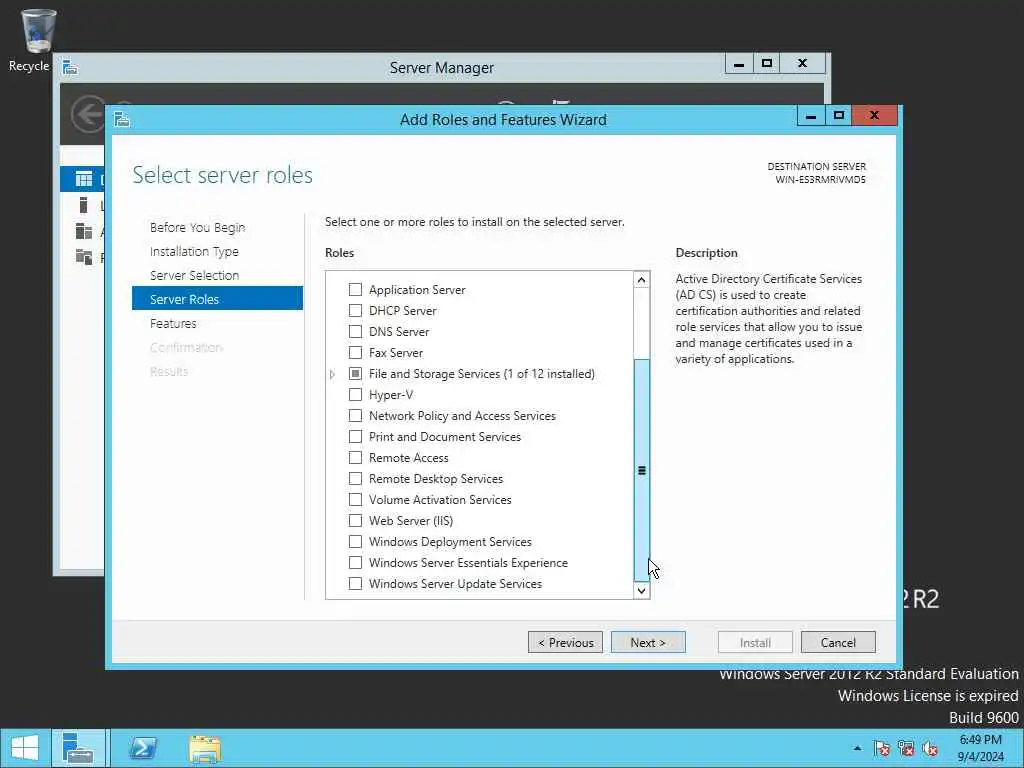
Task: Open the Recycle Bin desktop icon
Action: coord(37,39)
